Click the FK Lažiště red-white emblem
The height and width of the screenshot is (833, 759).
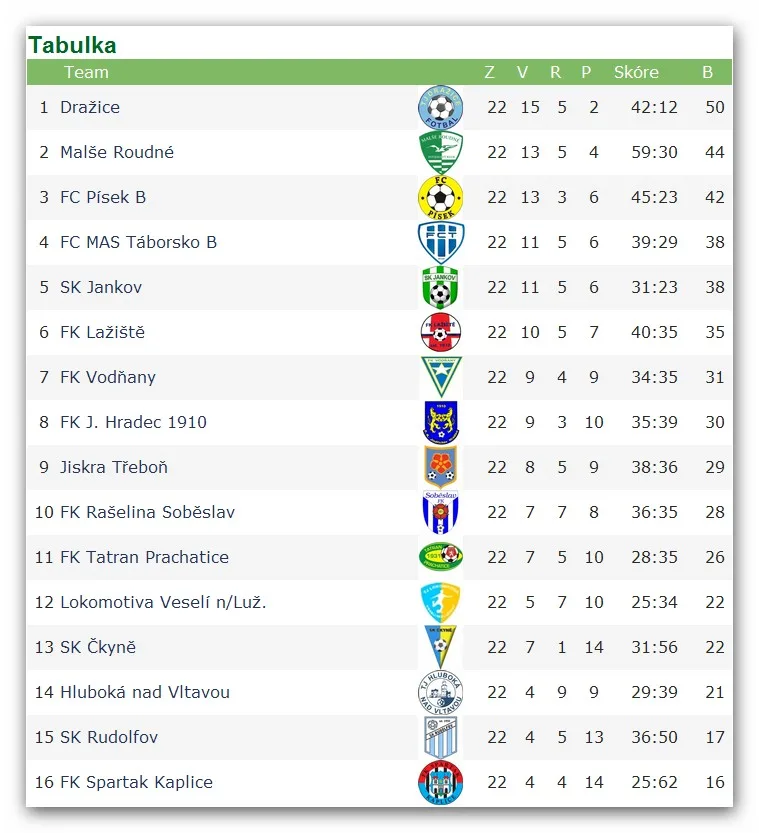[440, 333]
